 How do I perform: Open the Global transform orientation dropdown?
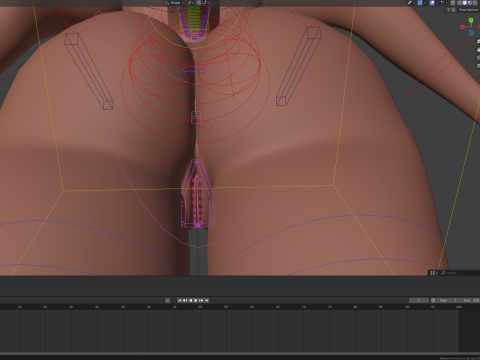coord(175,3)
